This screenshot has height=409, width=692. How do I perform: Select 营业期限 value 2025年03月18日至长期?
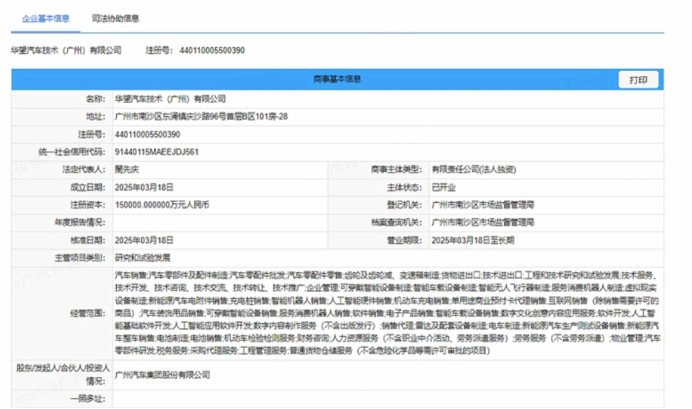473,240
